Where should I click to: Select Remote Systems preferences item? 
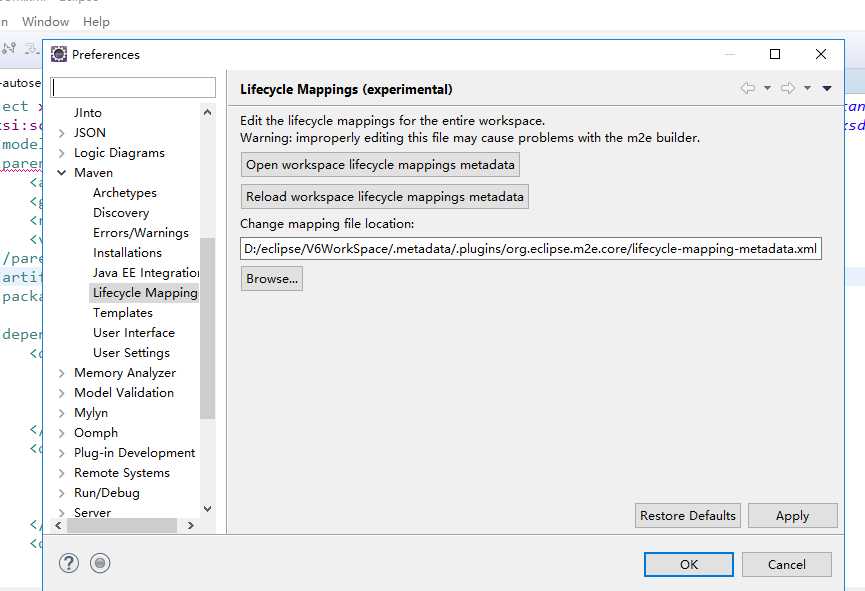pos(122,473)
